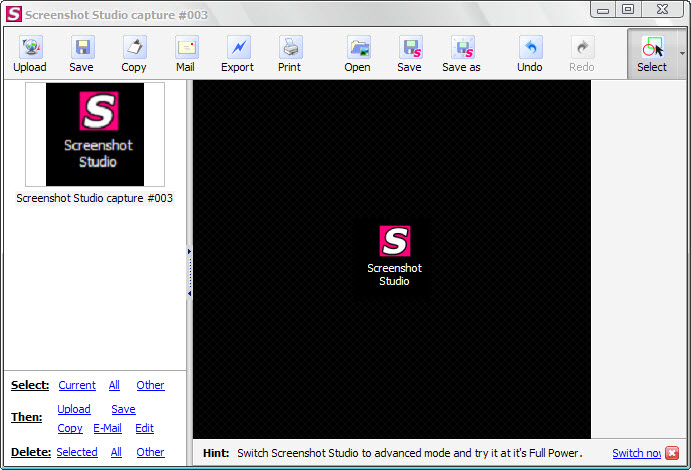Click the Upload toolbar icon
The image size is (691, 470).
pos(30,47)
